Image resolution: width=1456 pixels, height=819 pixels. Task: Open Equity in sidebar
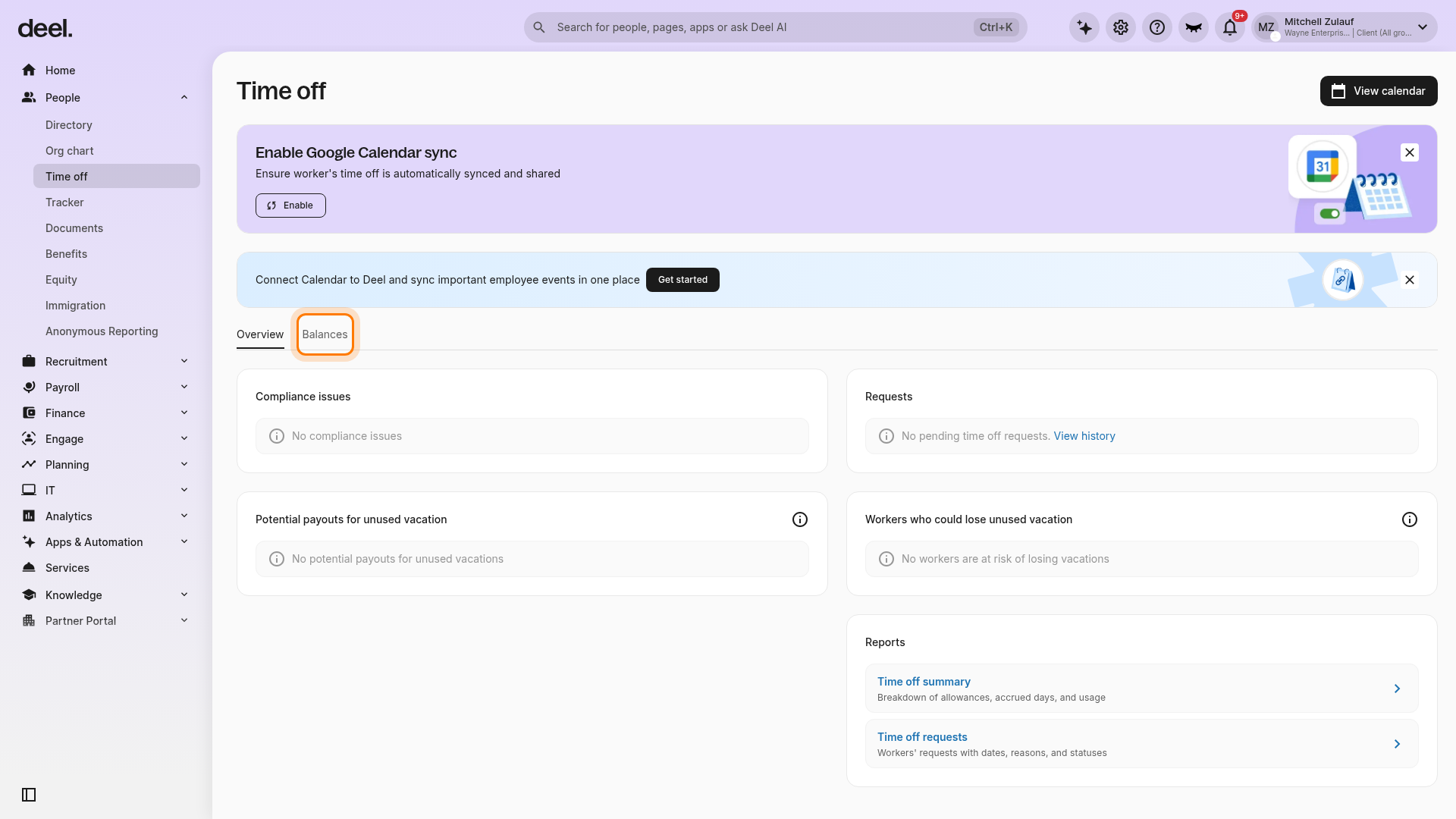tap(61, 280)
